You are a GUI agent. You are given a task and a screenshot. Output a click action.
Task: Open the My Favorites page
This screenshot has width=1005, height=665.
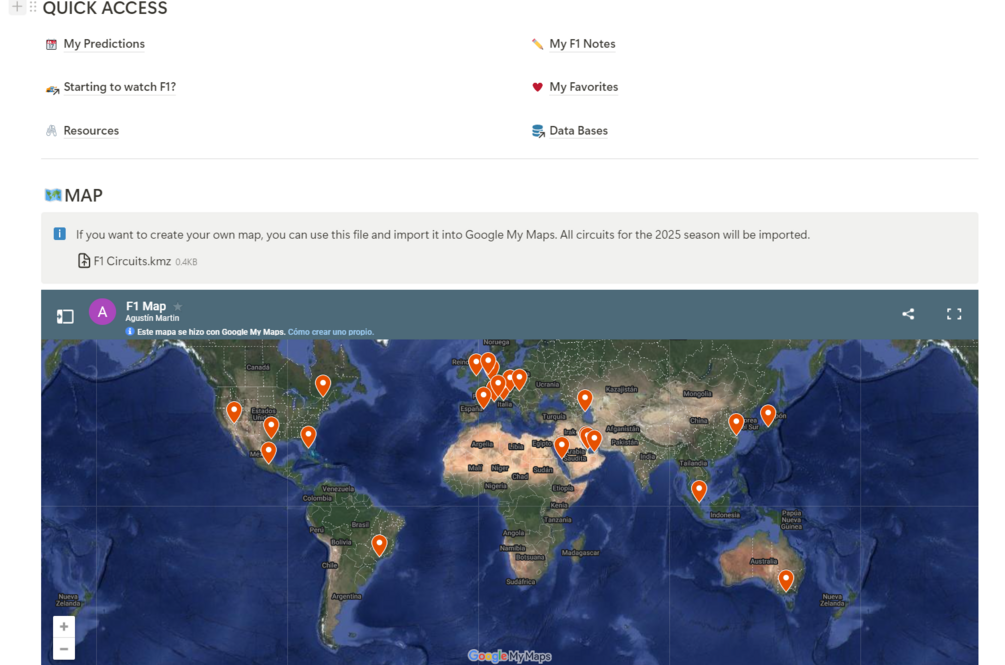[x=583, y=86]
